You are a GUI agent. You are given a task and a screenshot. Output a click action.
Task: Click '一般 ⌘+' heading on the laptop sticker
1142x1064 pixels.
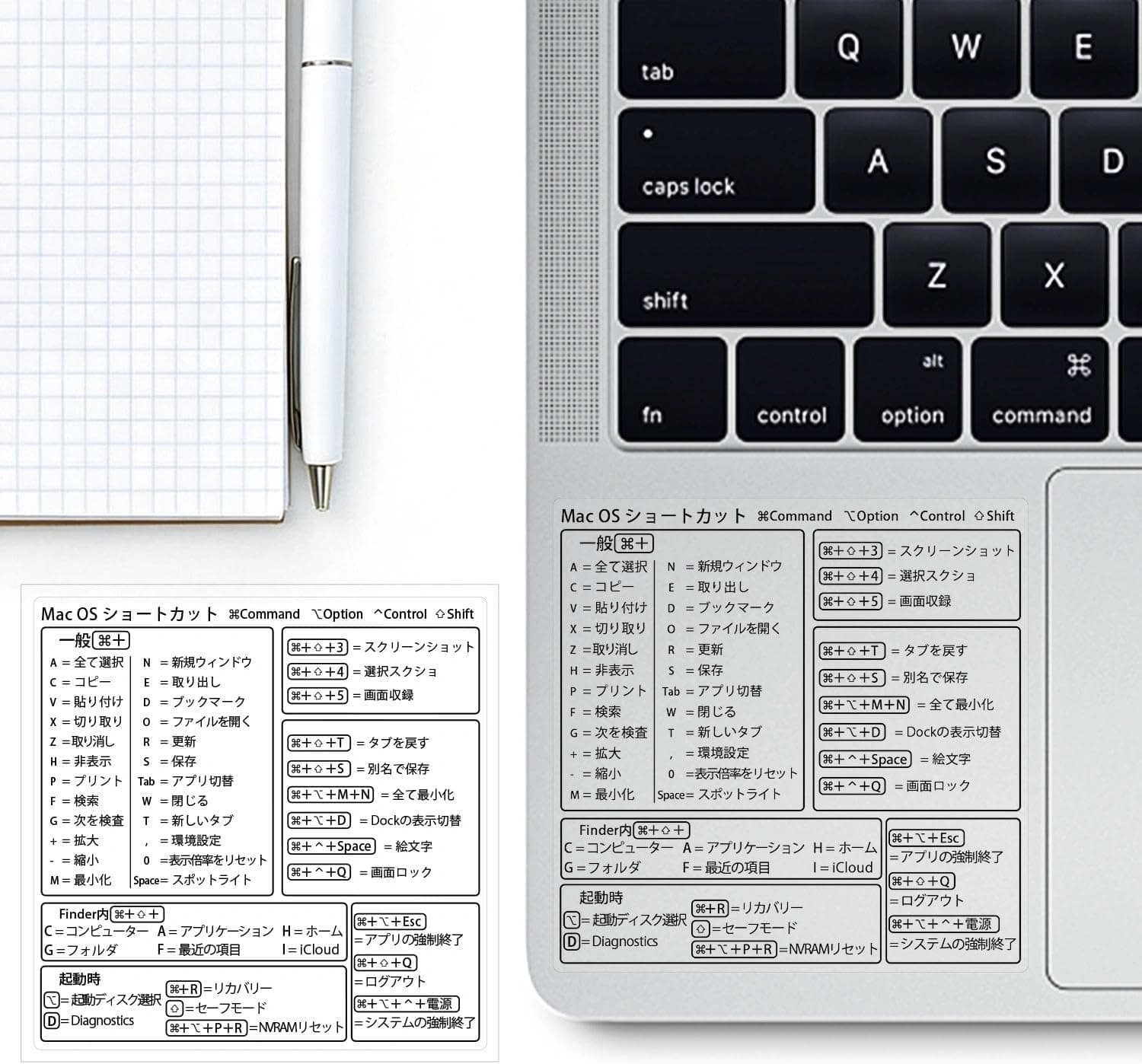617,543
